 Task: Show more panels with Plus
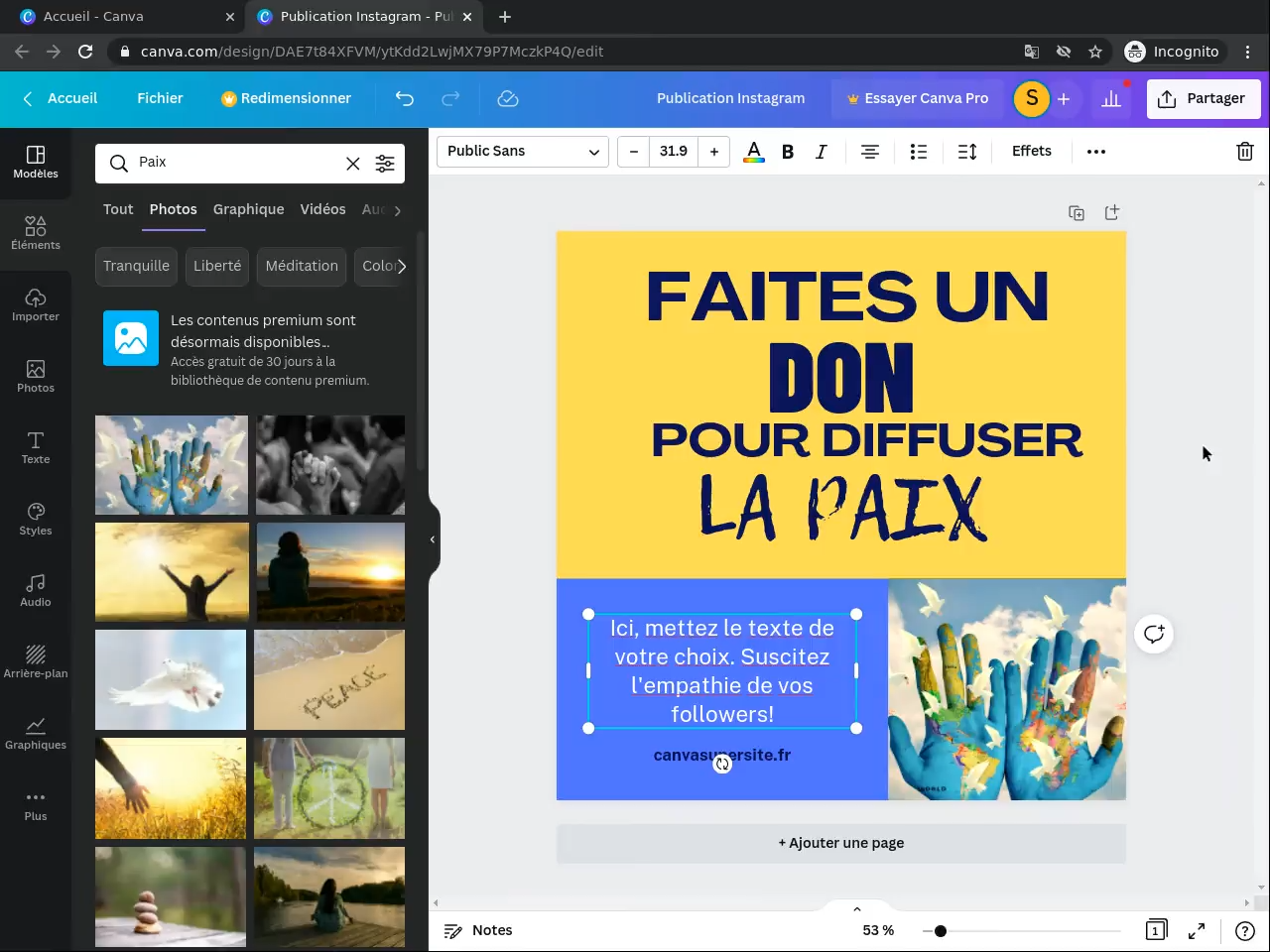pos(36,804)
